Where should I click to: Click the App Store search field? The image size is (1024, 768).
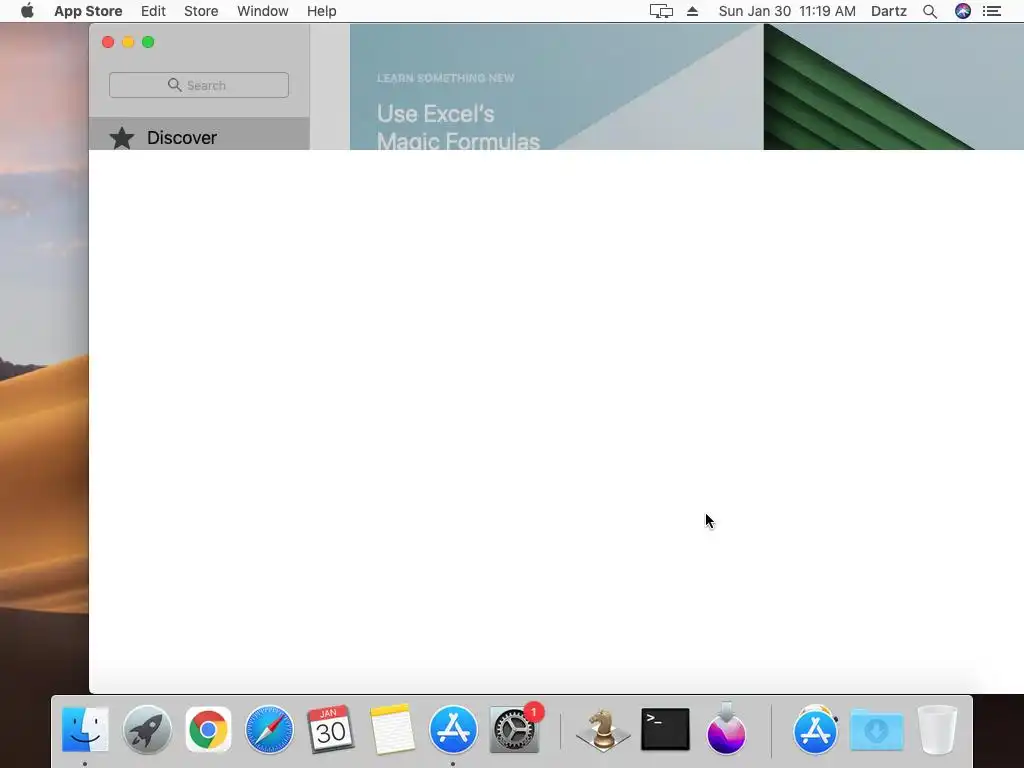click(199, 85)
